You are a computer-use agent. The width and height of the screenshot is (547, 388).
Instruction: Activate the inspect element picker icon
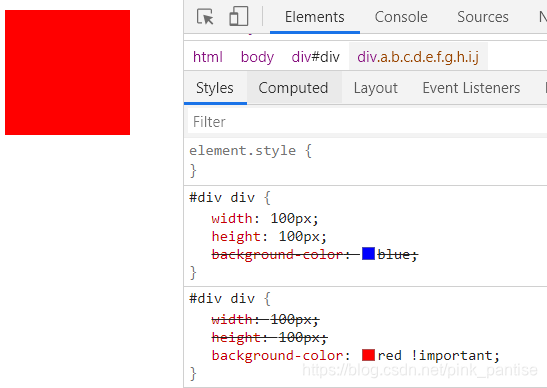click(x=205, y=16)
